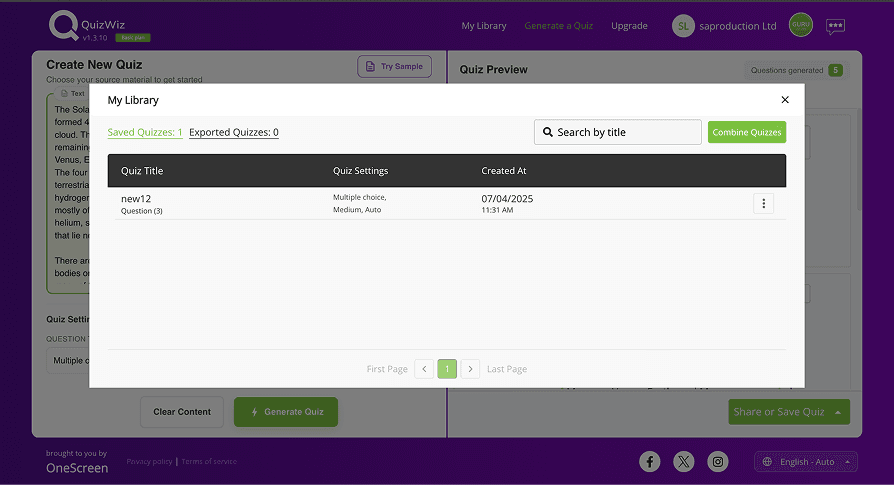
Task: Select the new12 quiz row title
Action: [x=135, y=199]
